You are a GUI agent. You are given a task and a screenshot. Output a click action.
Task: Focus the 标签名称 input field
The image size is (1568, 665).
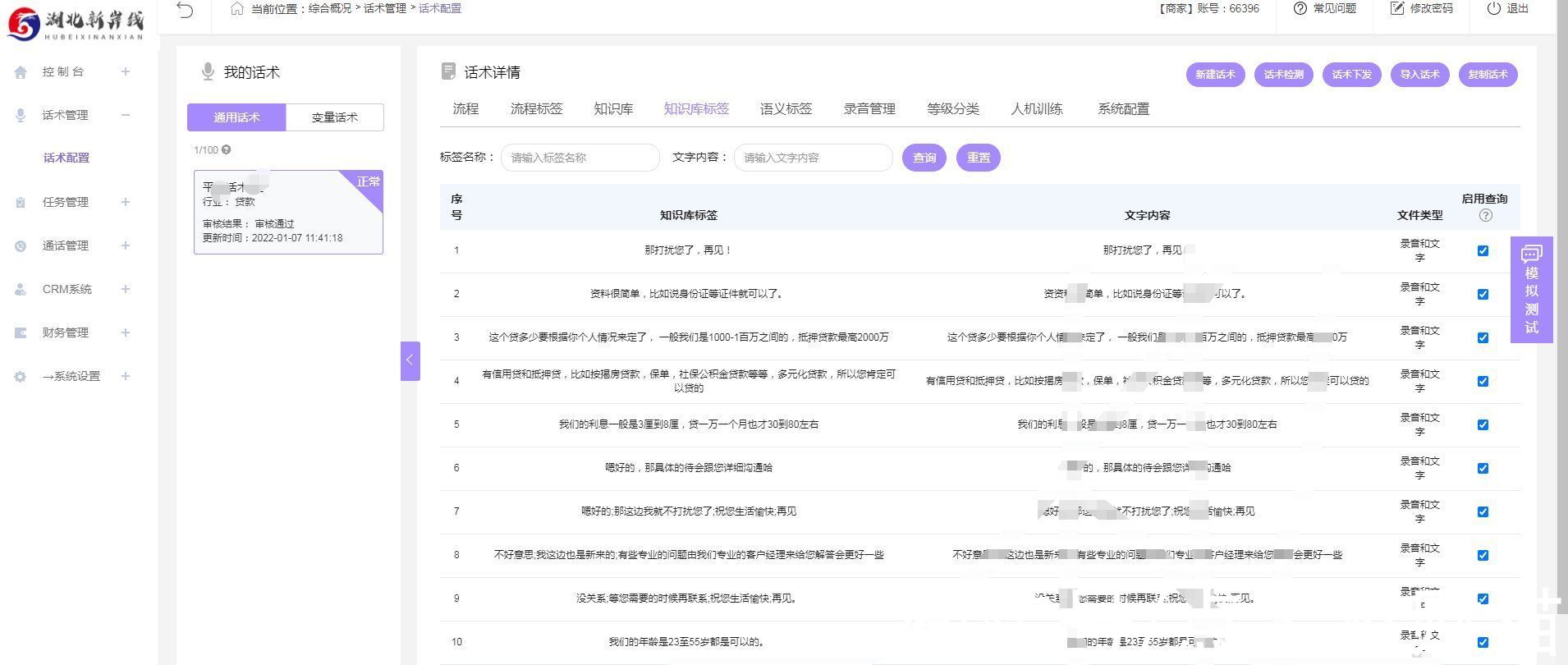(x=580, y=158)
